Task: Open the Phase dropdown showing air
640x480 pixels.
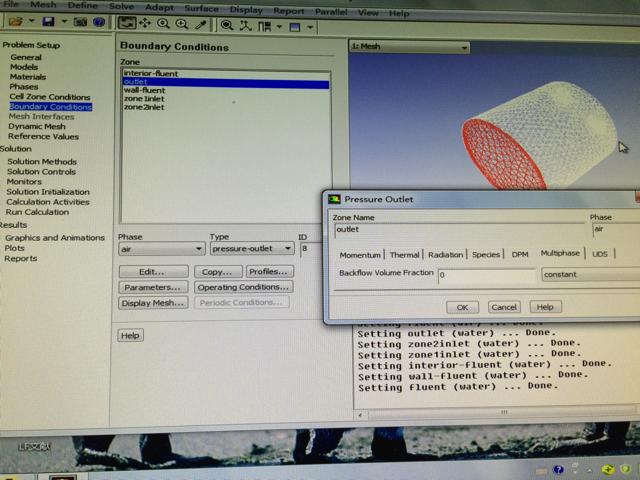Action: pyautogui.click(x=161, y=249)
